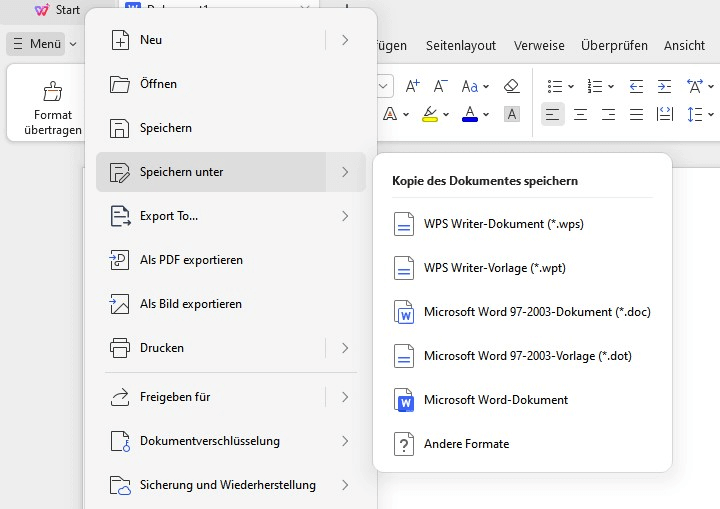This screenshot has width=720, height=509.
Task: Switch to the Ansicht tab
Action: [684, 45]
